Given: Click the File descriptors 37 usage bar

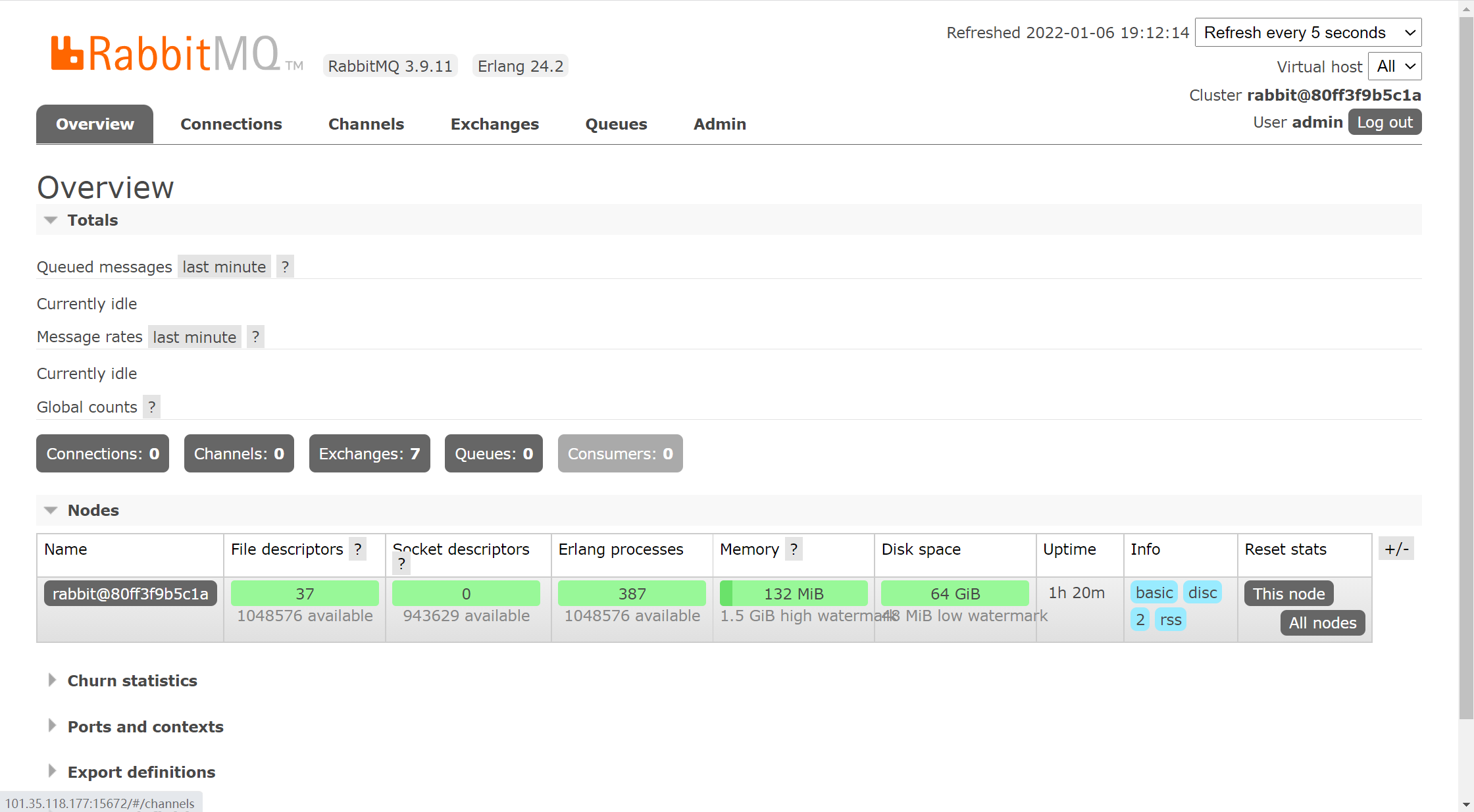Looking at the screenshot, I should 305,594.
